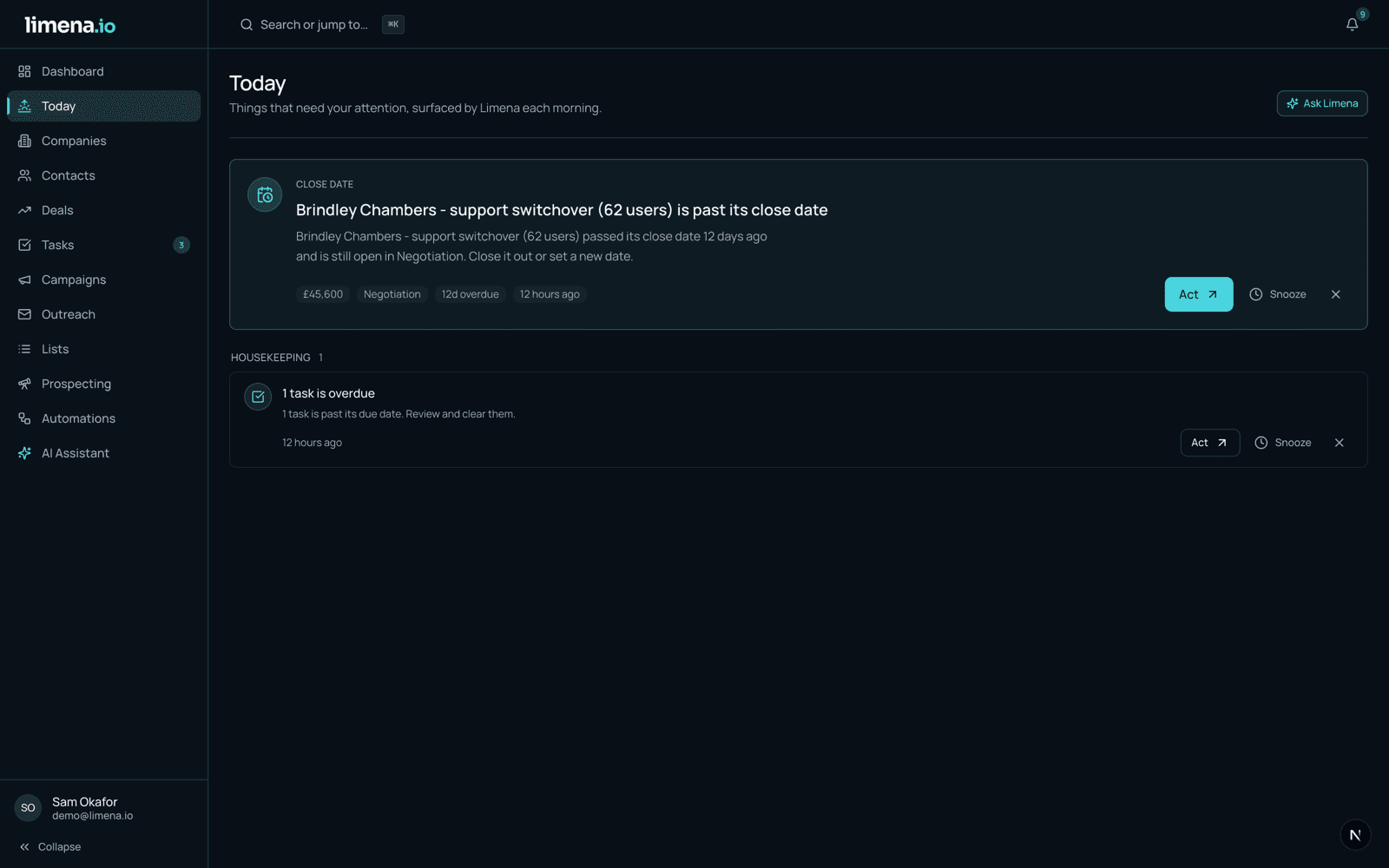The width and height of the screenshot is (1389, 868).
Task: Go to the Today page
Action: click(103, 106)
